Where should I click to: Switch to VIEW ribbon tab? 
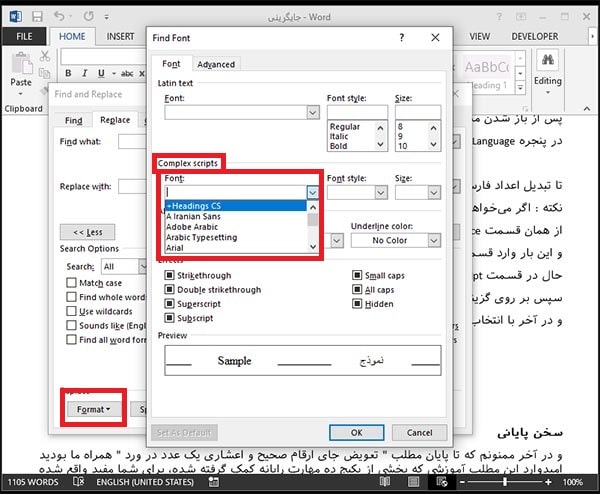[479, 36]
